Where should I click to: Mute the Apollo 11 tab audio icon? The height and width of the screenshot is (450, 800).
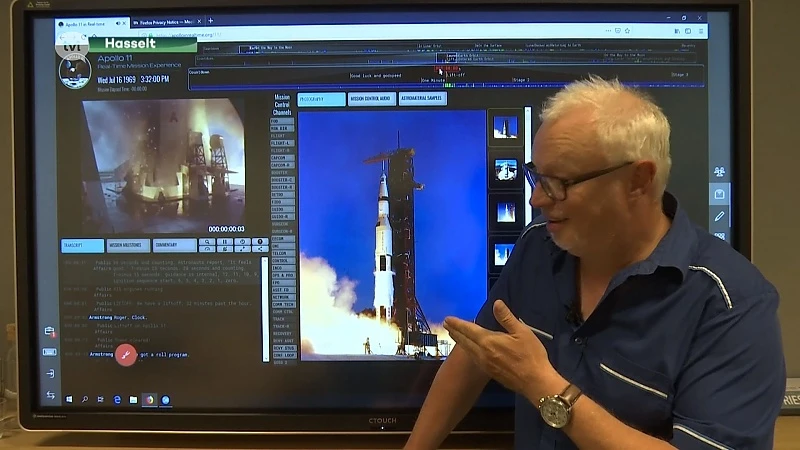118,23
